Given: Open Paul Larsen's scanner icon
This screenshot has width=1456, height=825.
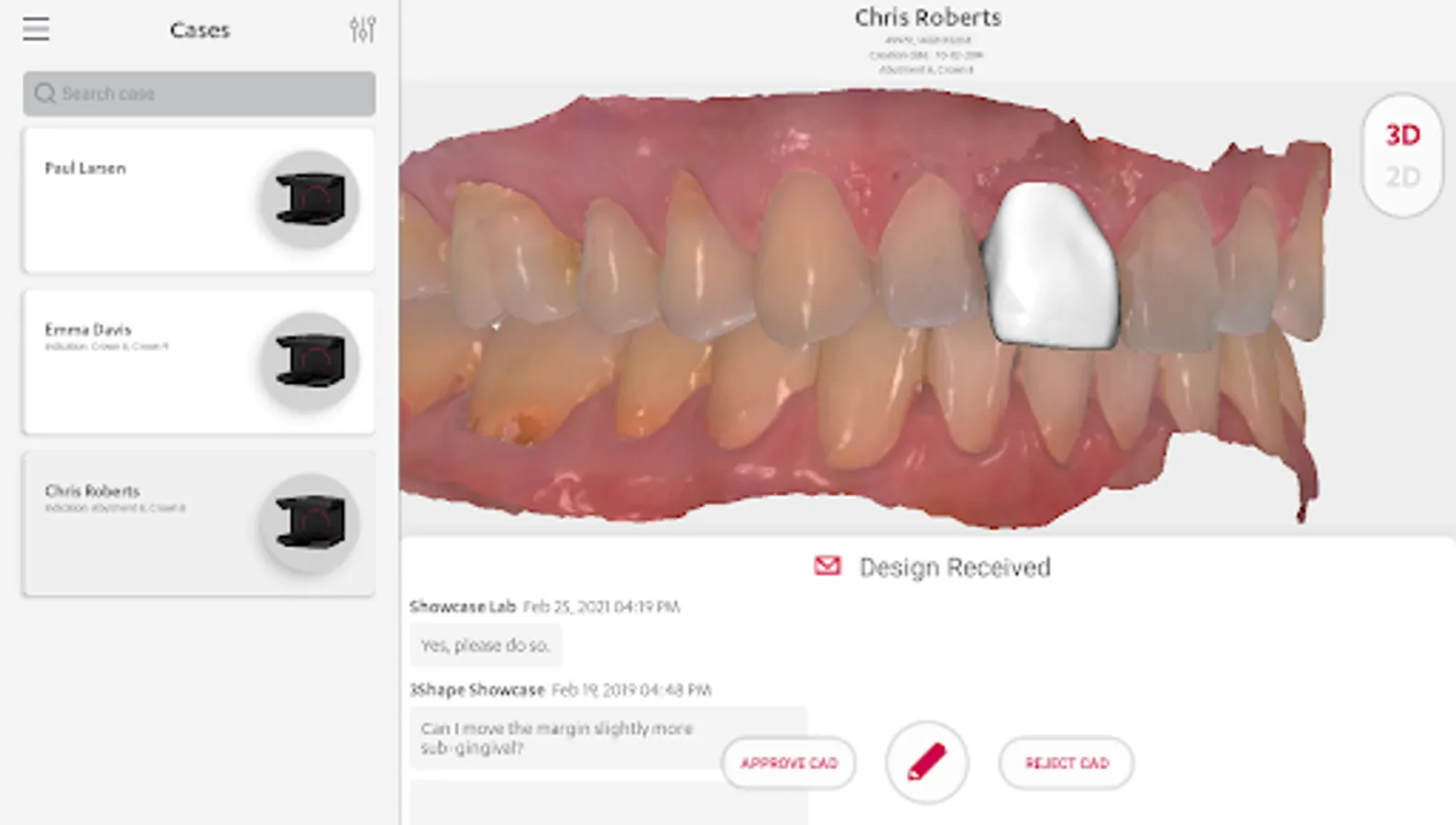Looking at the screenshot, I should click(x=310, y=199).
